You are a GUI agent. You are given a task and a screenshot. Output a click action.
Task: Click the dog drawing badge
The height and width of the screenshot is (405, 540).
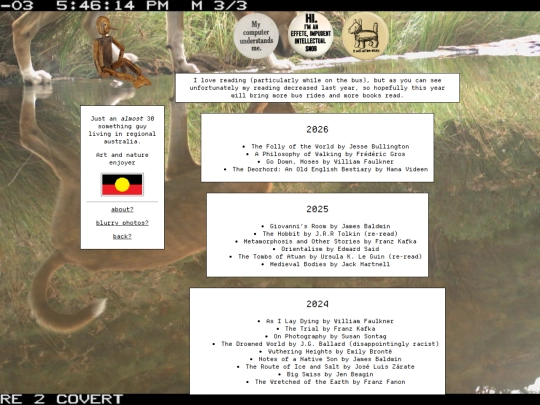pyautogui.click(x=365, y=36)
